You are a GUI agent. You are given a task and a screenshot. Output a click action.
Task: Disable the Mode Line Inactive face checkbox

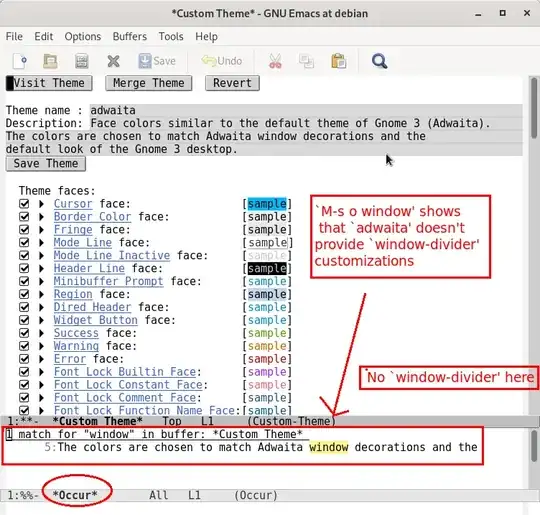pos(24,255)
